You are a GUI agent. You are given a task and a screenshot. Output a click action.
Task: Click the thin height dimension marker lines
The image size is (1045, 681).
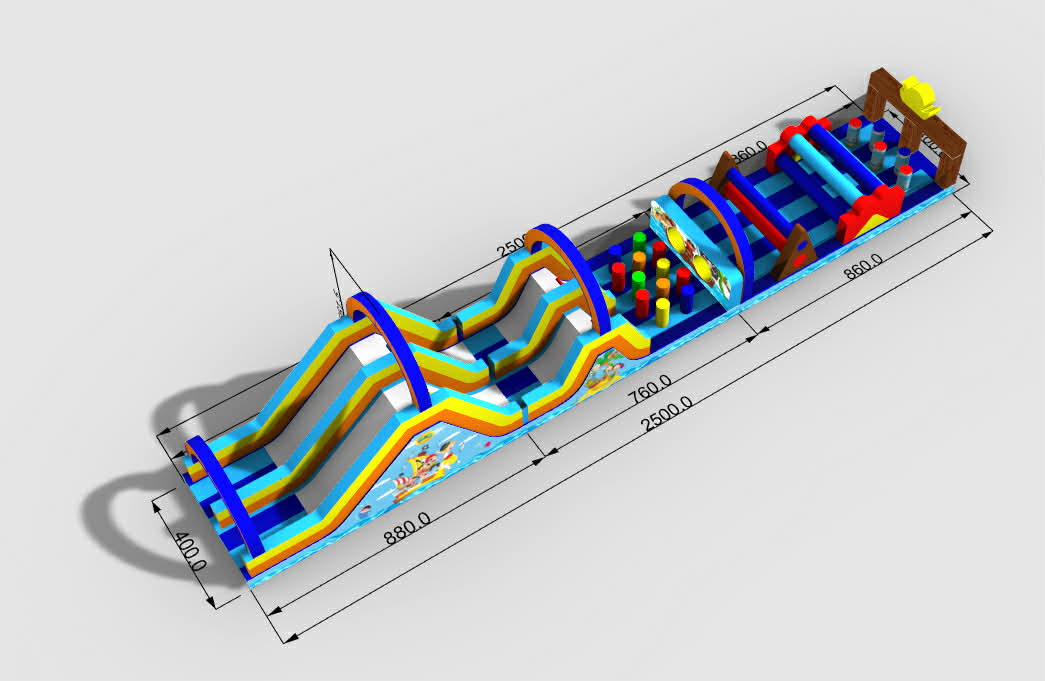pyautogui.click(x=334, y=278)
